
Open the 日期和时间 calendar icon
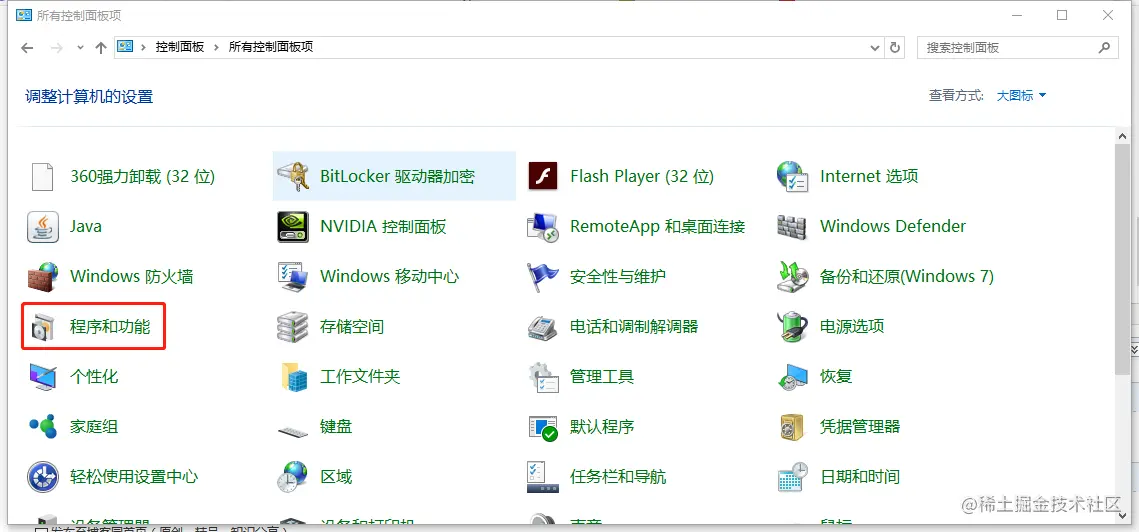(x=792, y=477)
